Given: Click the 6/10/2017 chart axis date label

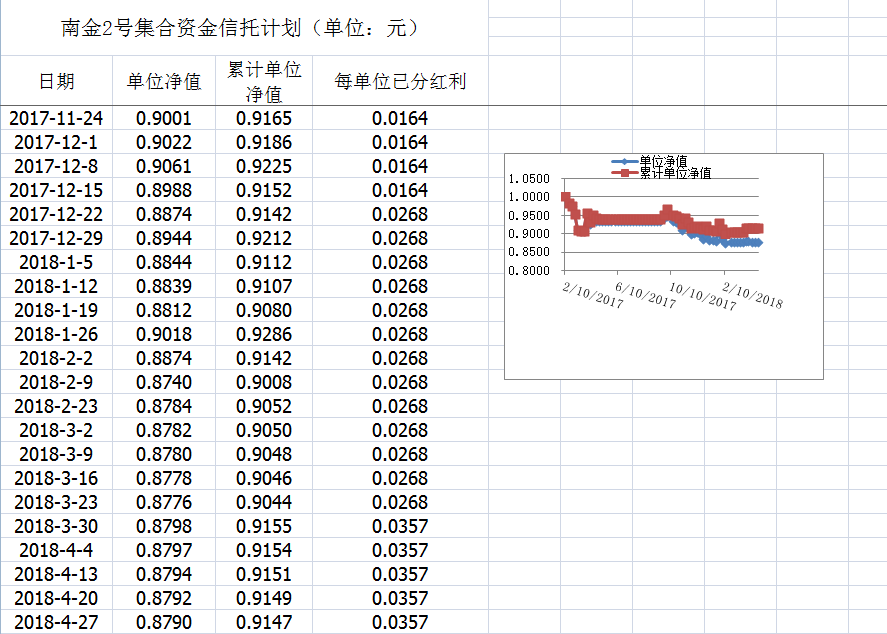Looking at the screenshot, I should point(643,295).
